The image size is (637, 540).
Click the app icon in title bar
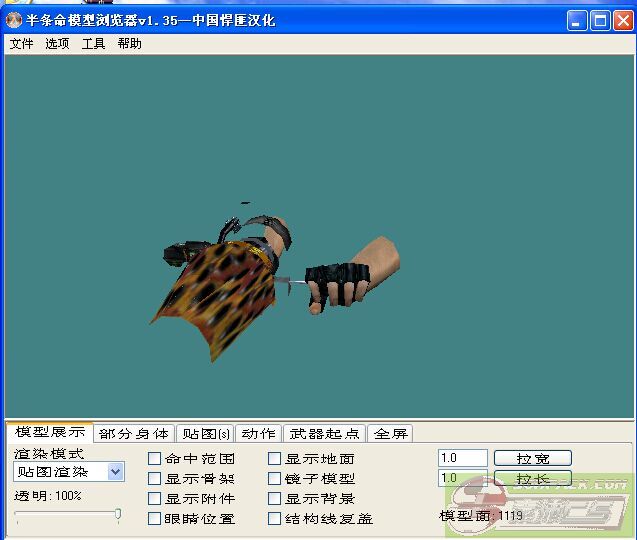pos(14,20)
